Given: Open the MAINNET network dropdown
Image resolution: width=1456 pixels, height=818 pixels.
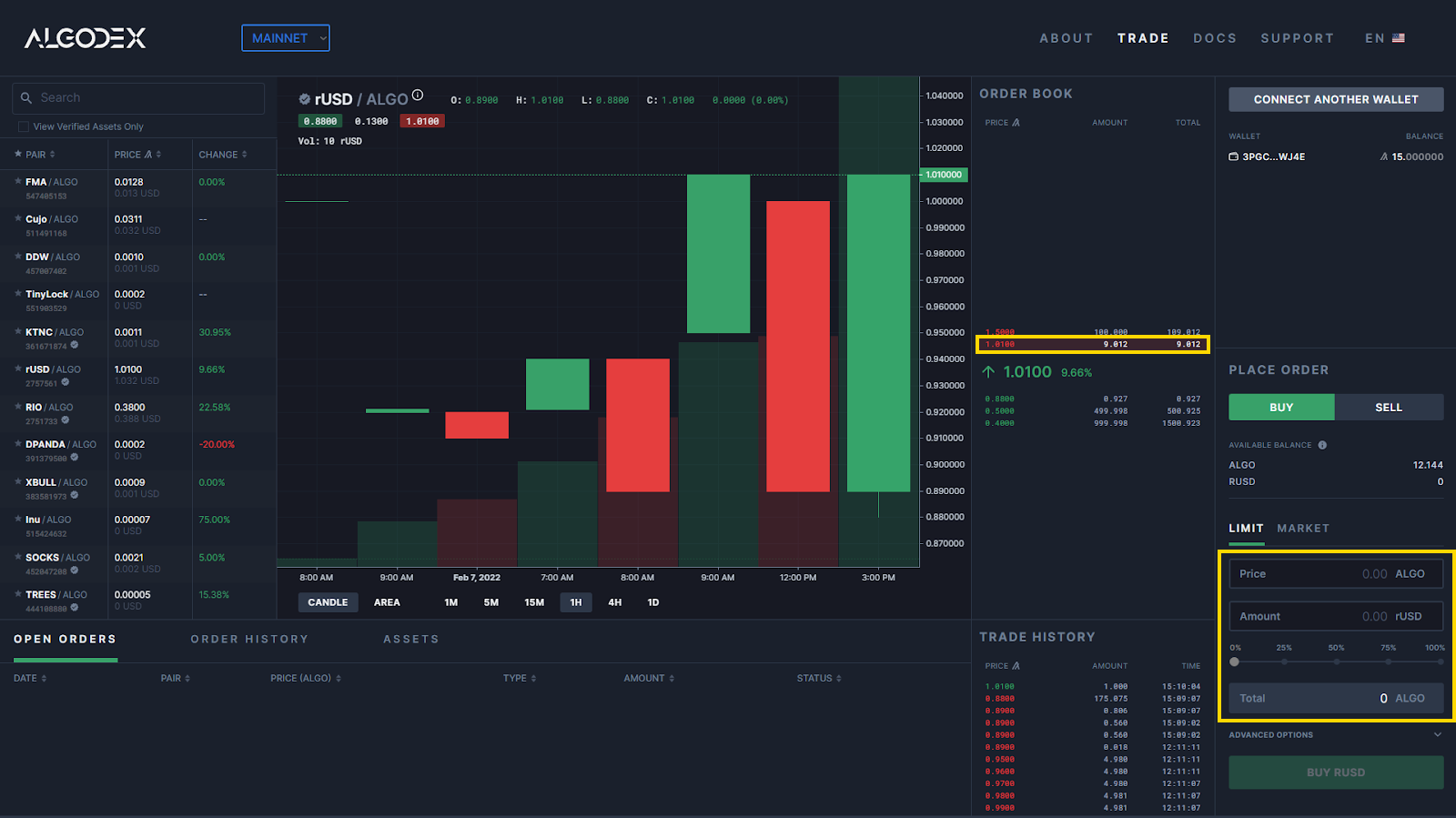Looking at the screenshot, I should (285, 38).
